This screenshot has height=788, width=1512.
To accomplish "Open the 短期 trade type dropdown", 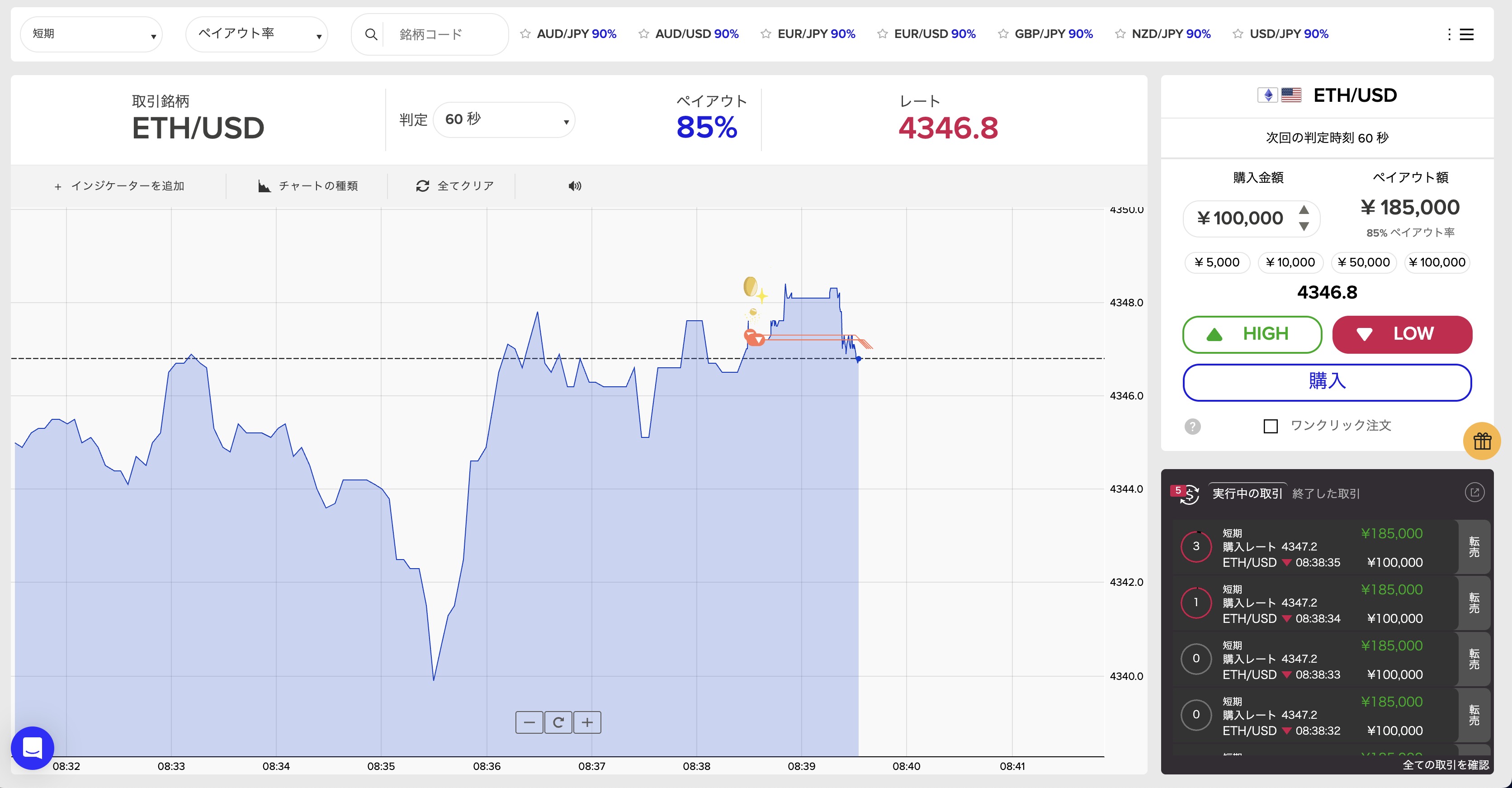I will [x=91, y=34].
